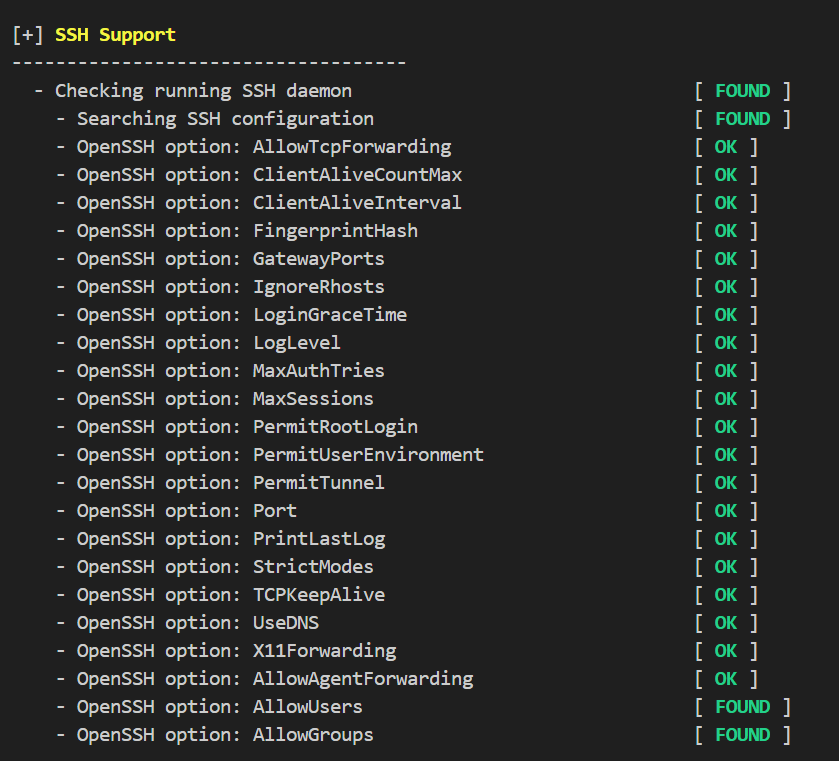Select the IgnoreRhosts option text
The image size is (839, 761).
point(319,287)
